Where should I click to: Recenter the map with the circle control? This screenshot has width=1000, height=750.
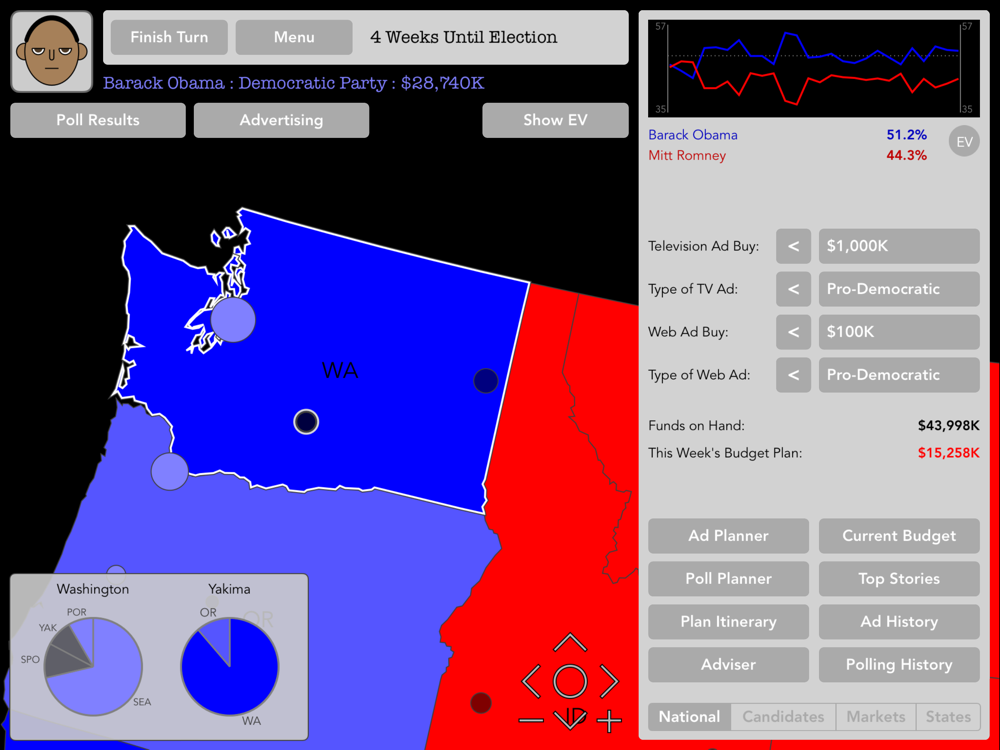[x=570, y=681]
